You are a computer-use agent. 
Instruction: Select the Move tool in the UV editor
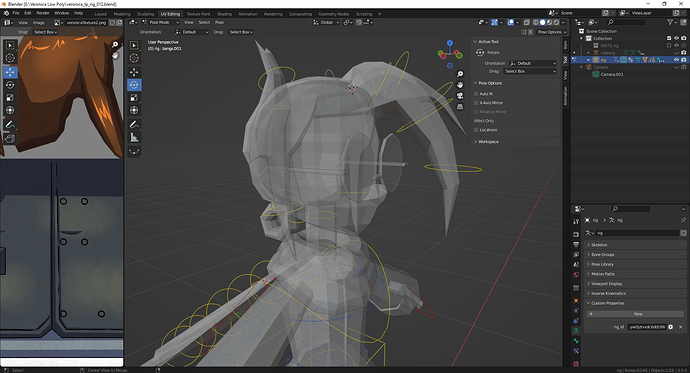10,72
